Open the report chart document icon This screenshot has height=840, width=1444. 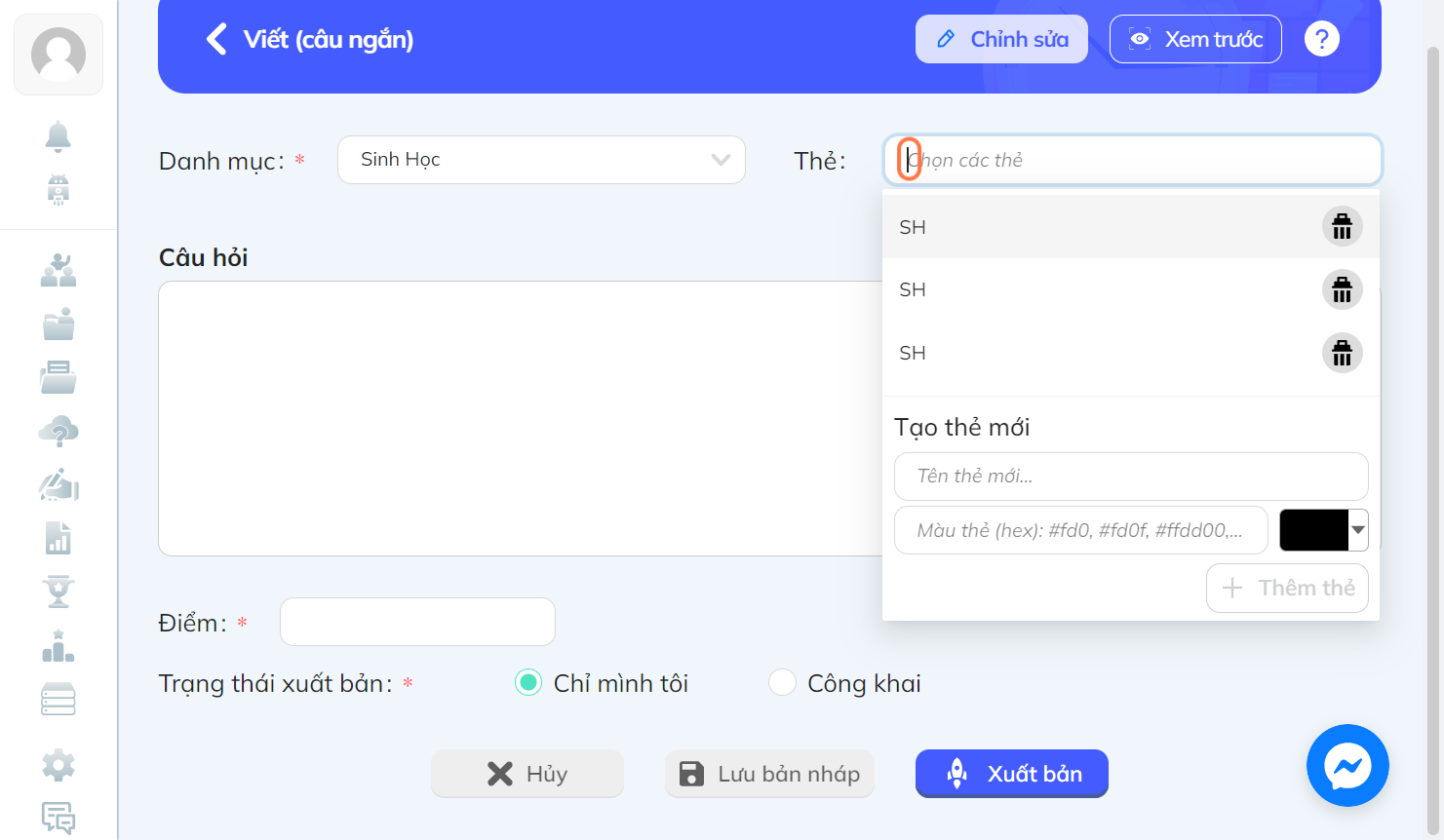coord(59,538)
